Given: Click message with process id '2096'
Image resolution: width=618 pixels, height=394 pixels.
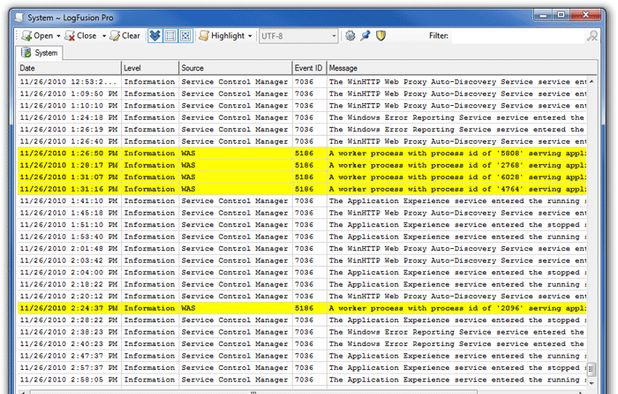Looking at the screenshot, I should [x=457, y=308].
